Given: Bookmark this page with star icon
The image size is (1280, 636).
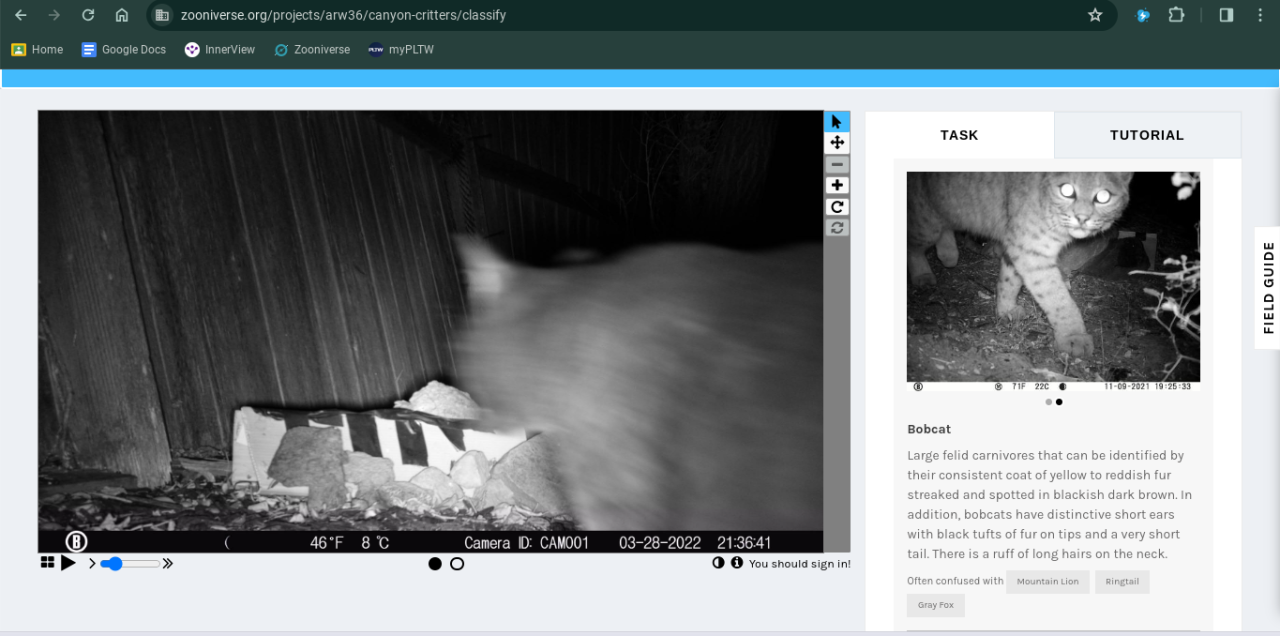Looking at the screenshot, I should click(1095, 15).
